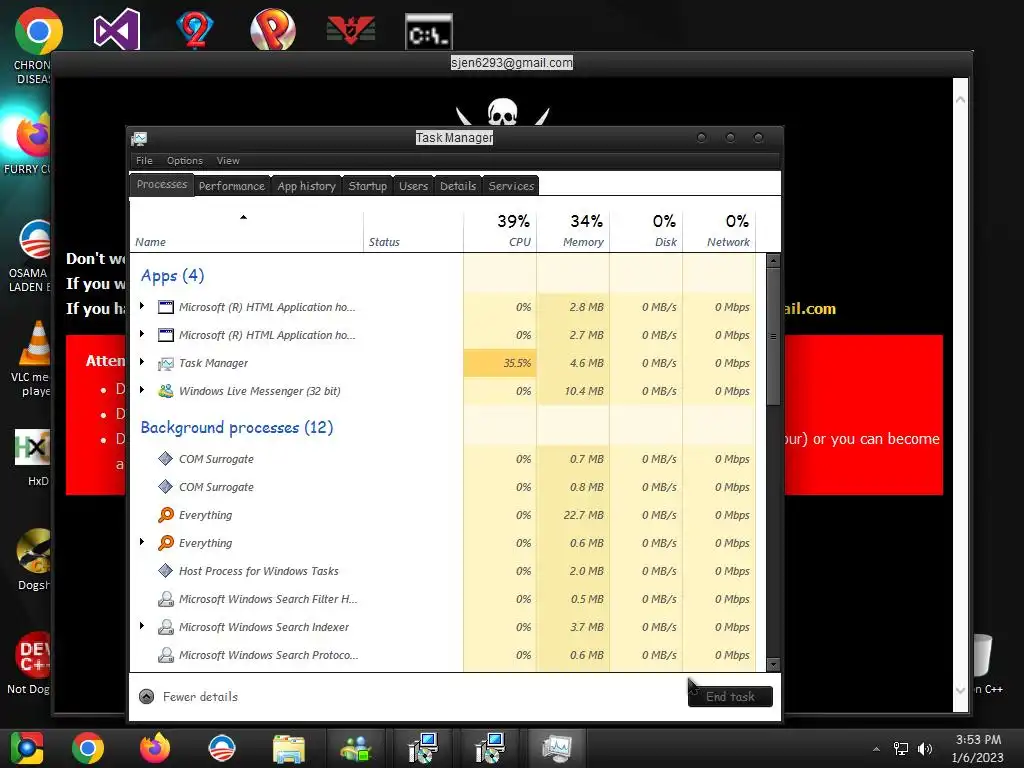Show hidden tray icons arrow
Viewport: 1024px width, 768px height.
click(876, 749)
